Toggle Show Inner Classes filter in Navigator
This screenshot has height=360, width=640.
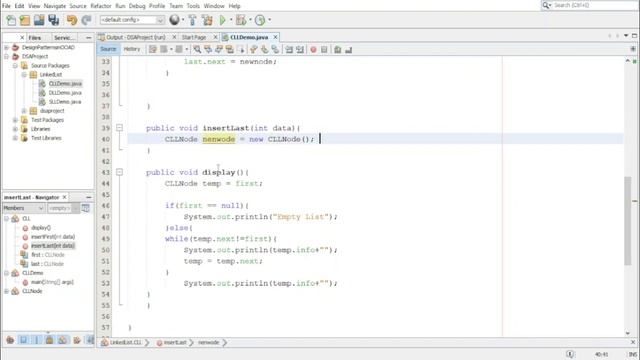[x=62, y=340]
